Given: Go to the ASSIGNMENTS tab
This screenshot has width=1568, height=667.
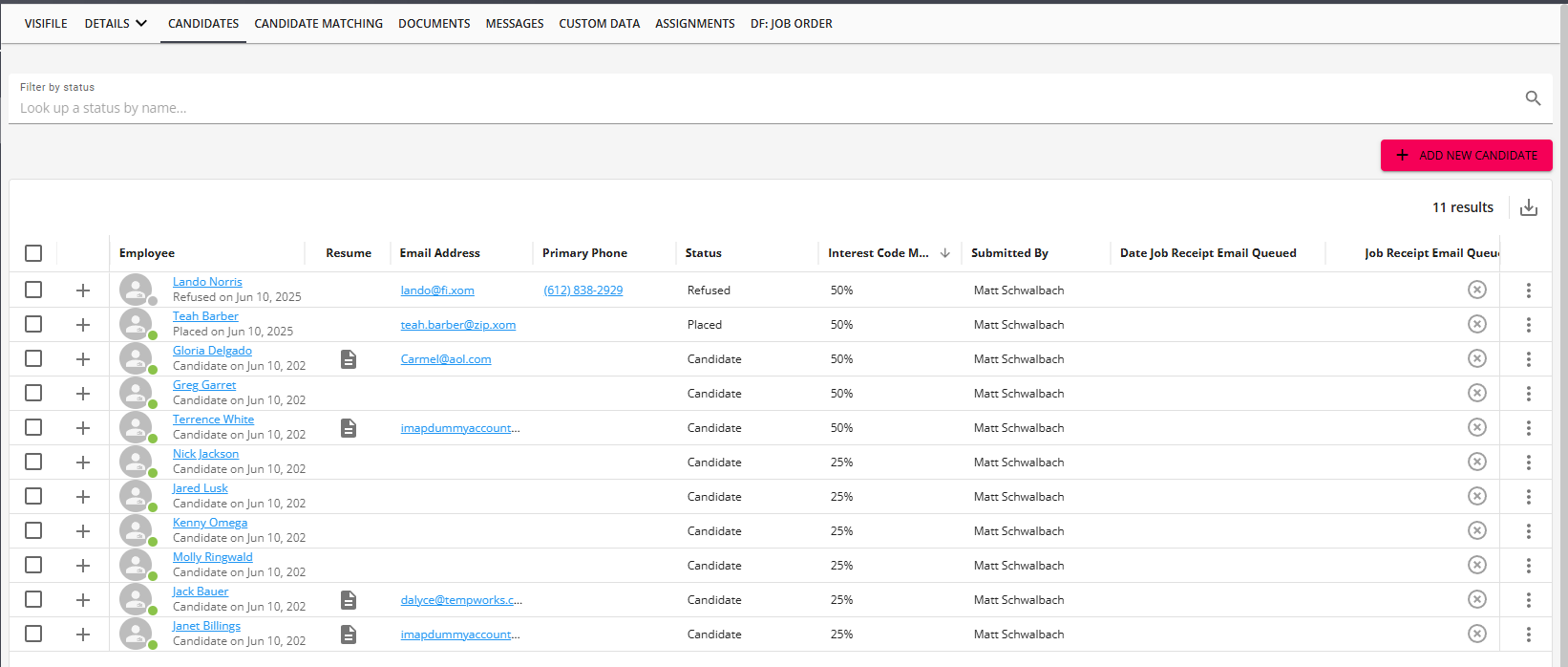Looking at the screenshot, I should (695, 24).
